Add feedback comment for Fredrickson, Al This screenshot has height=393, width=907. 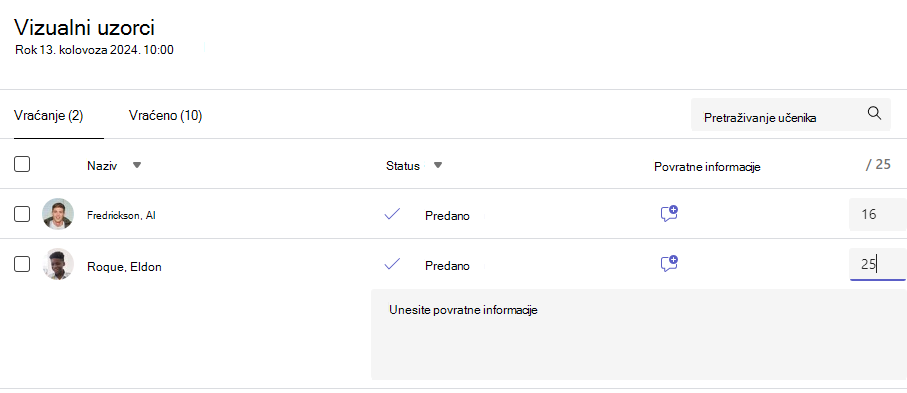669,214
